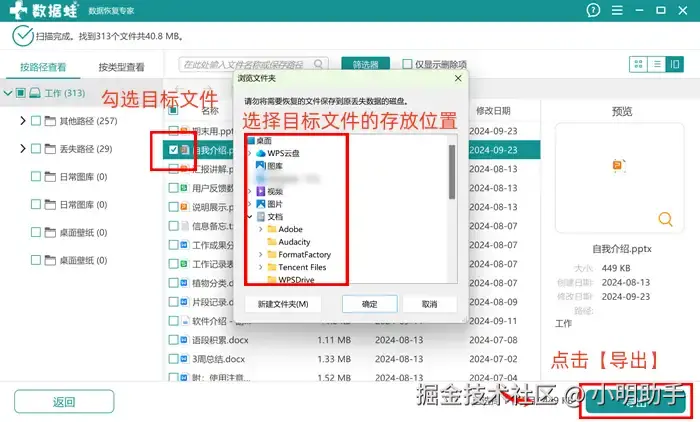Click the WPS云盘 cloud icon in dialog
The image size is (700, 422).
click(x=261, y=153)
